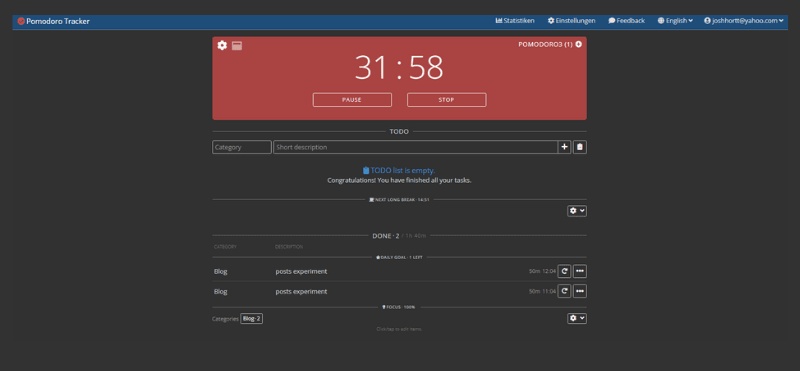Image resolution: width=800 pixels, height=371 pixels.
Task: Clear TODO list with clipboard button
Action: coord(580,147)
